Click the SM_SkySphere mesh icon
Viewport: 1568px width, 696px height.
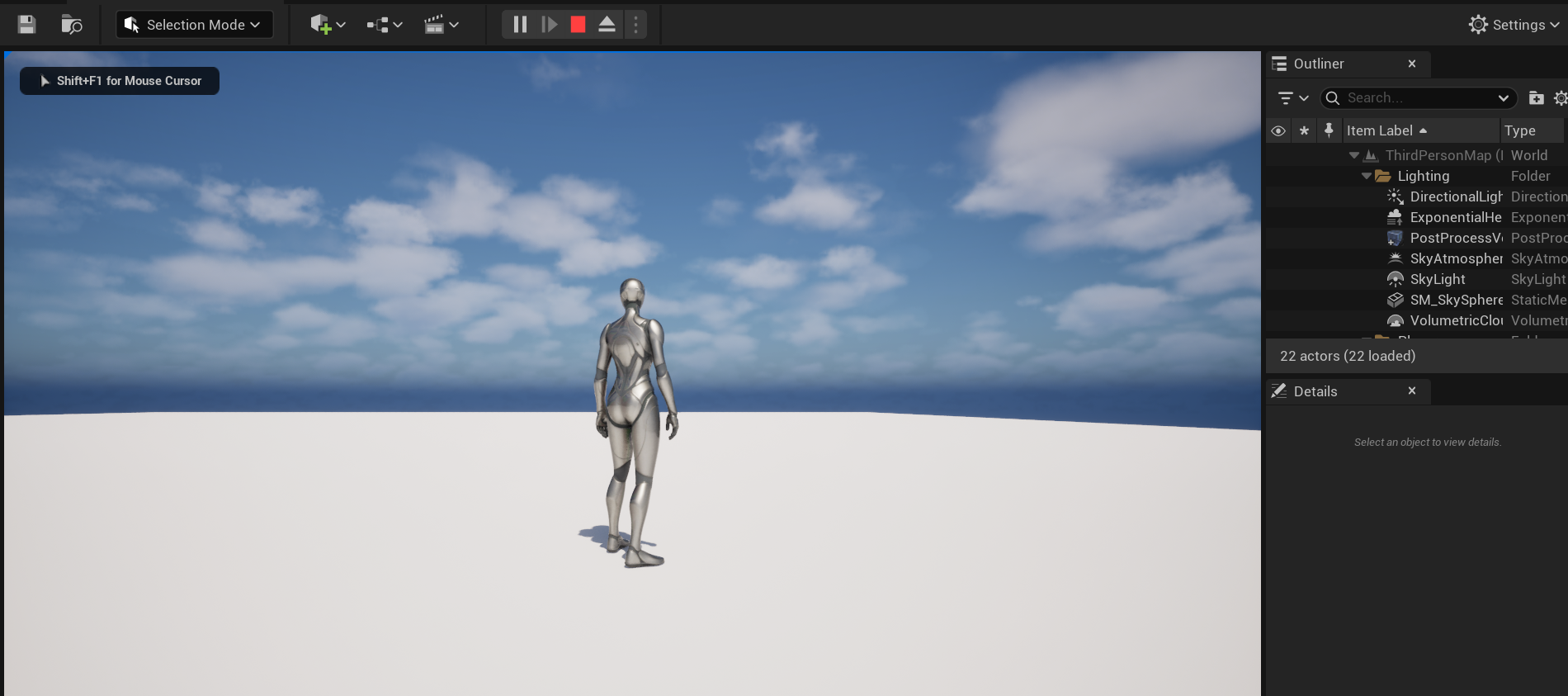(1395, 300)
